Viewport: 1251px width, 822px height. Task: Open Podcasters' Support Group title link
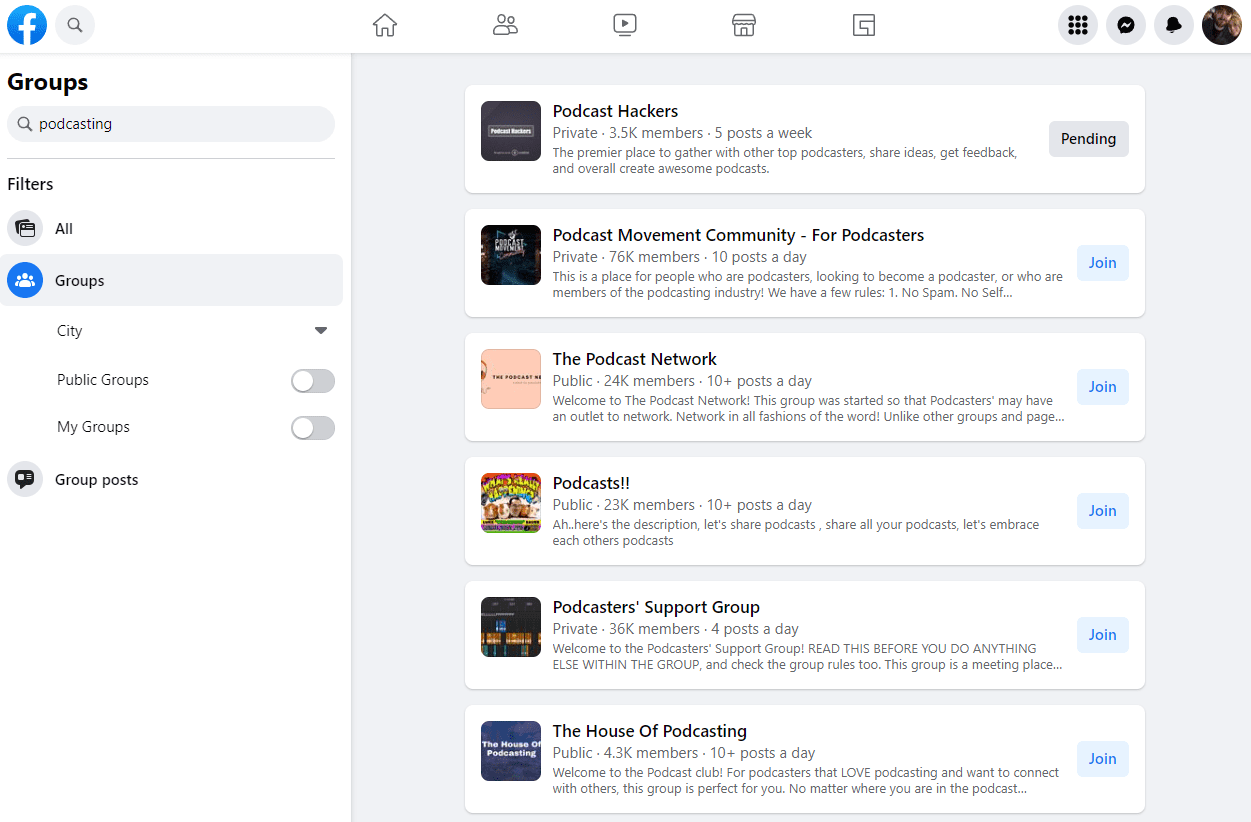(656, 607)
